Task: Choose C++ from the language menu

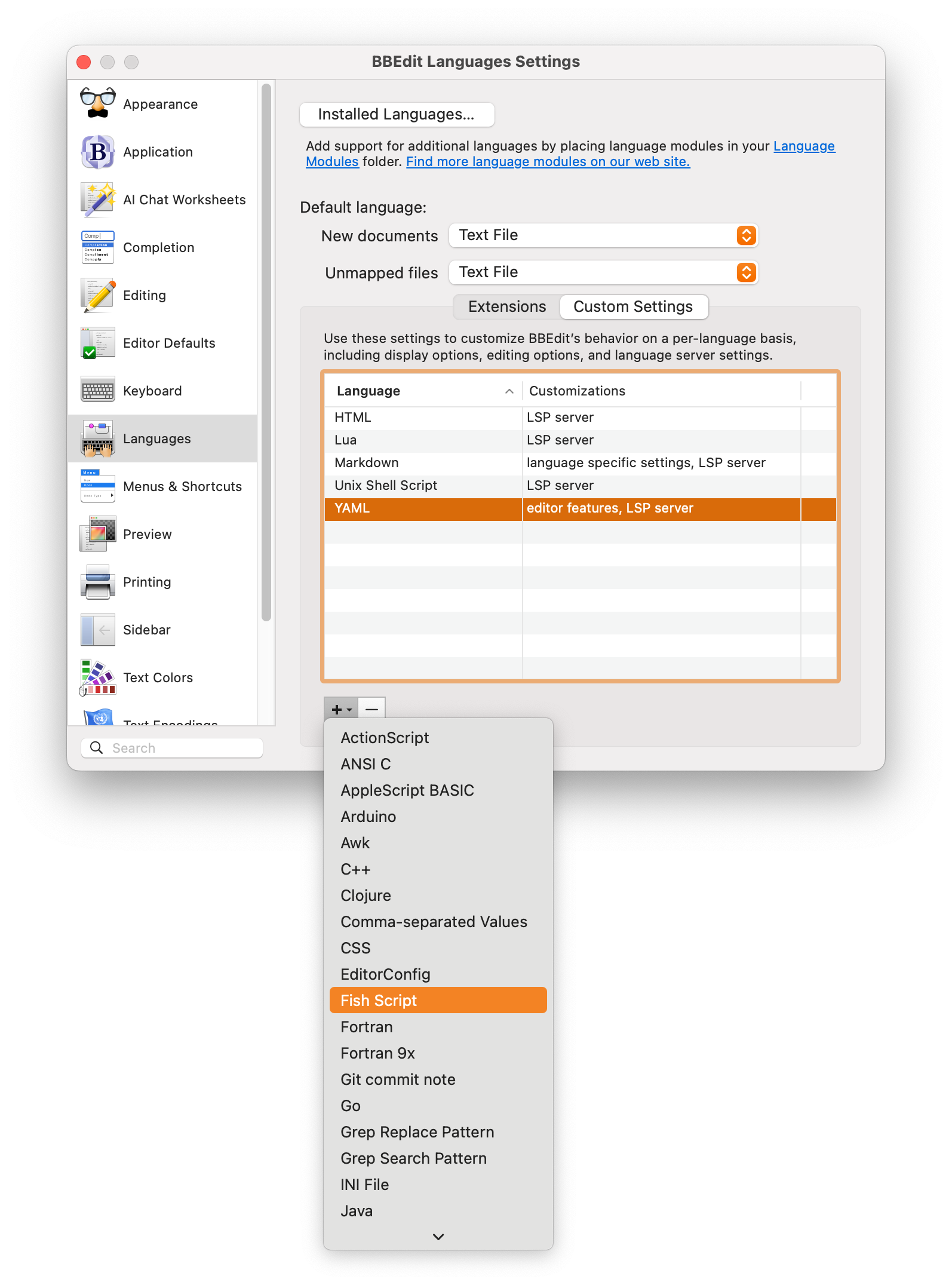Action: pyautogui.click(x=438, y=869)
